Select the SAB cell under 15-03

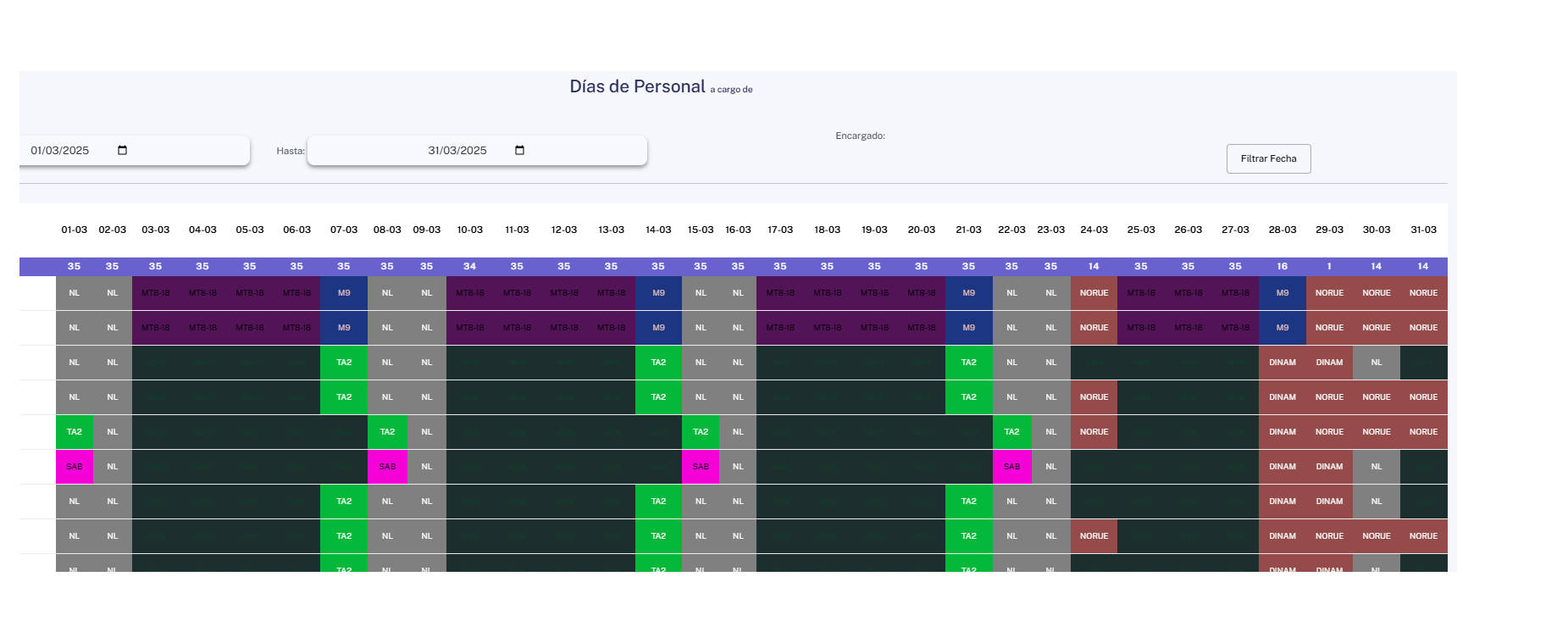(x=701, y=467)
